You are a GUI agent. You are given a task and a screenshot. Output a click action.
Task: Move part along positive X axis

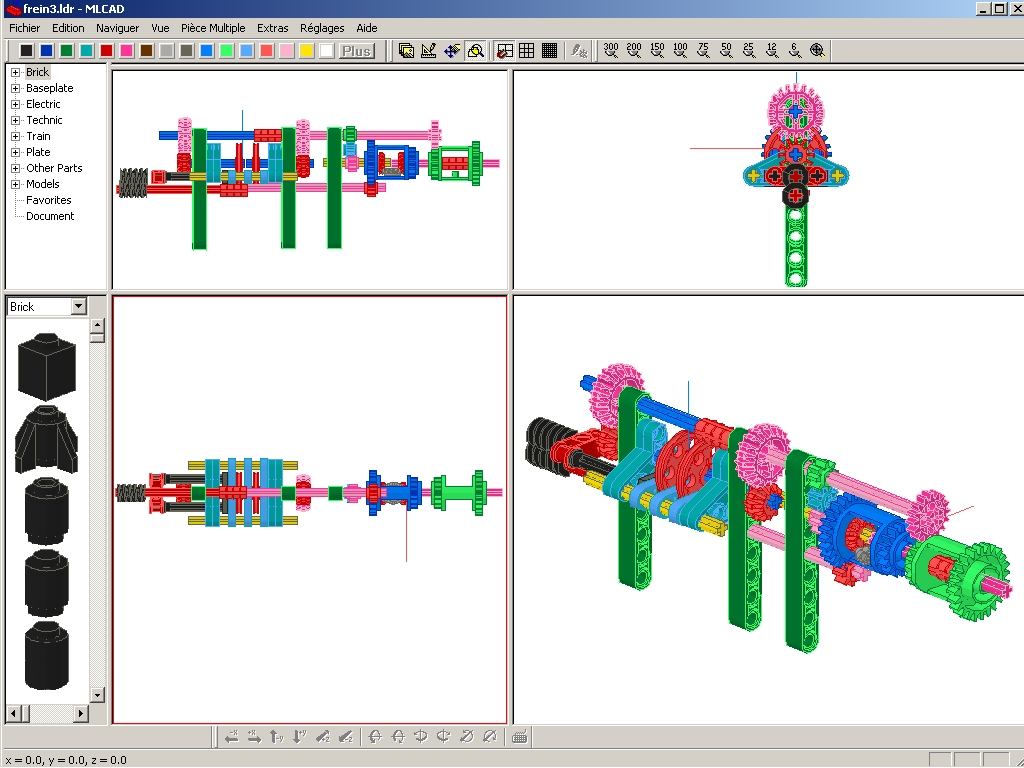tap(254, 737)
